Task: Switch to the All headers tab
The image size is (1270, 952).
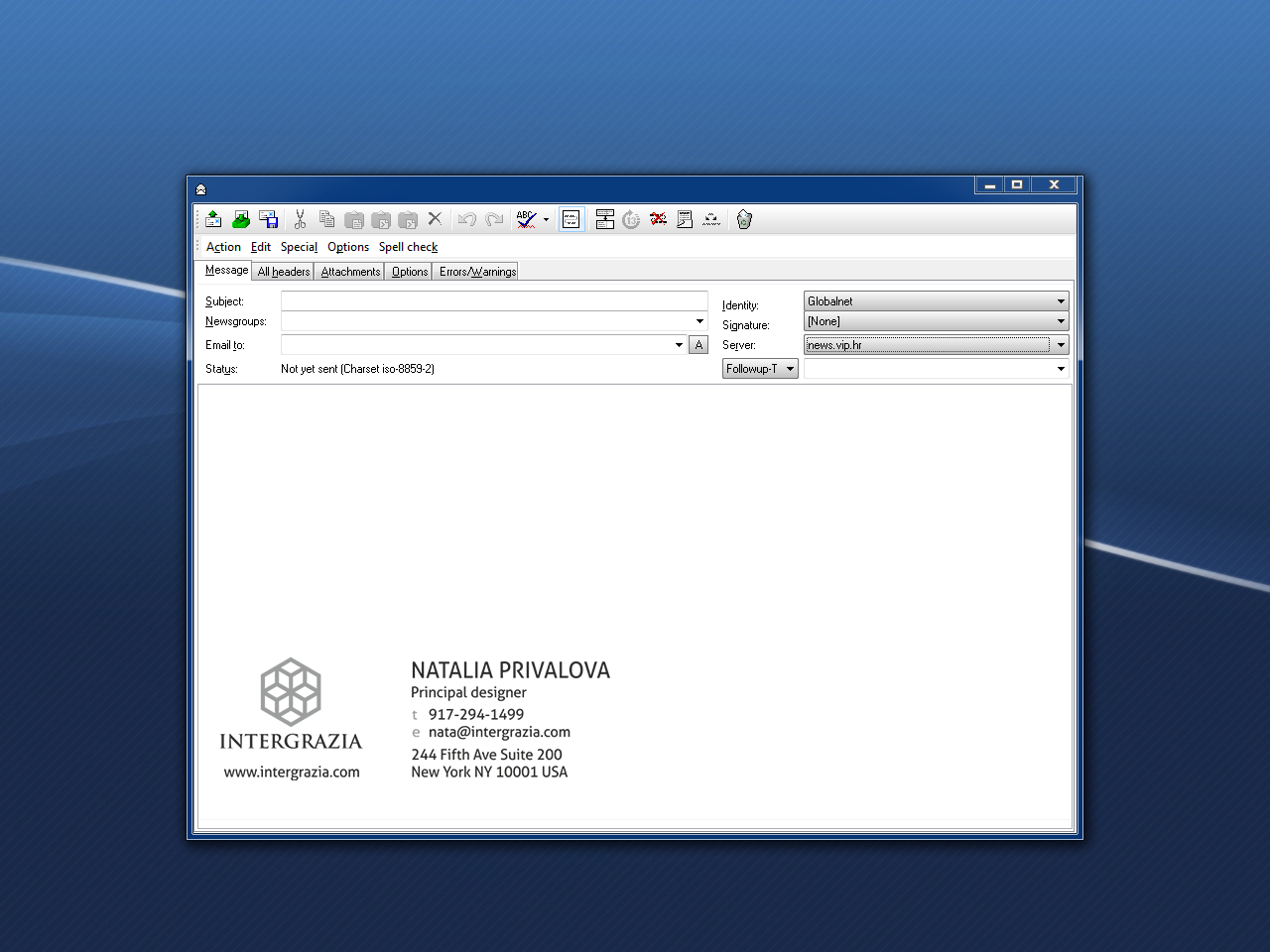Action: tap(284, 272)
